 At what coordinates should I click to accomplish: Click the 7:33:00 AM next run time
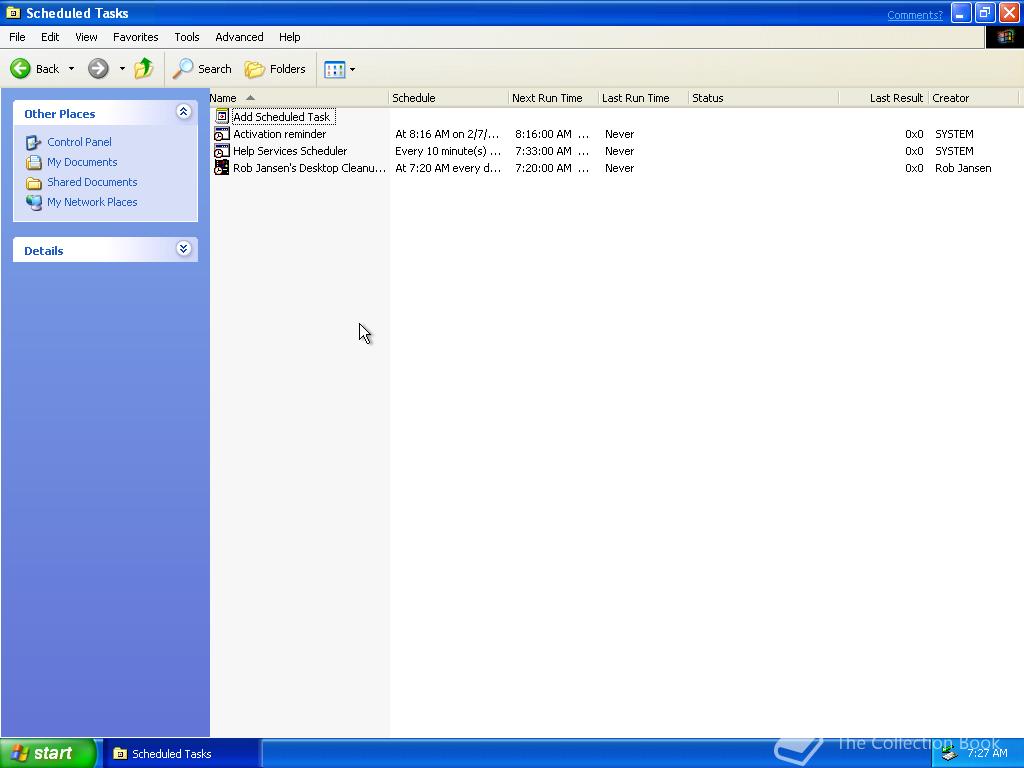point(552,151)
